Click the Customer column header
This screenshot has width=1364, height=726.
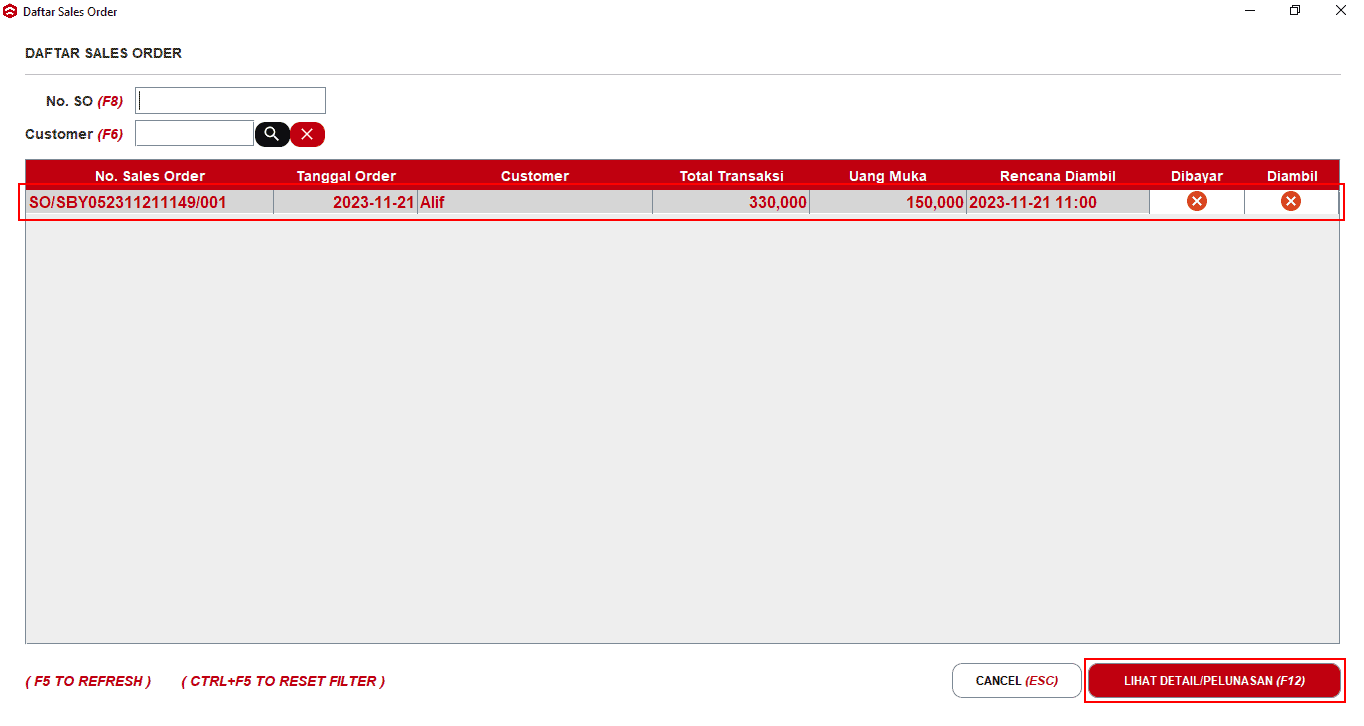(535, 176)
